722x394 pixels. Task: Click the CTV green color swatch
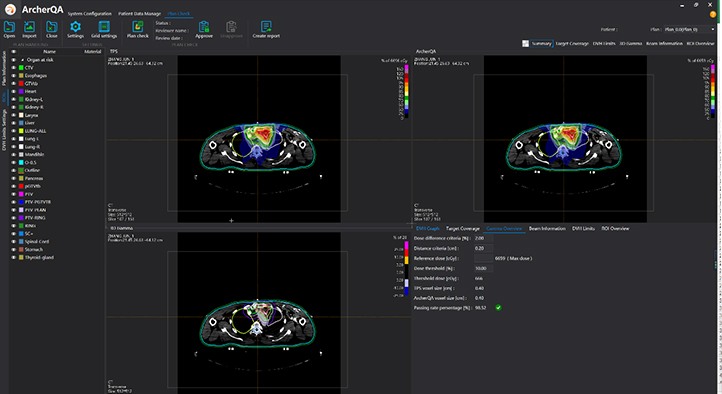21,68
